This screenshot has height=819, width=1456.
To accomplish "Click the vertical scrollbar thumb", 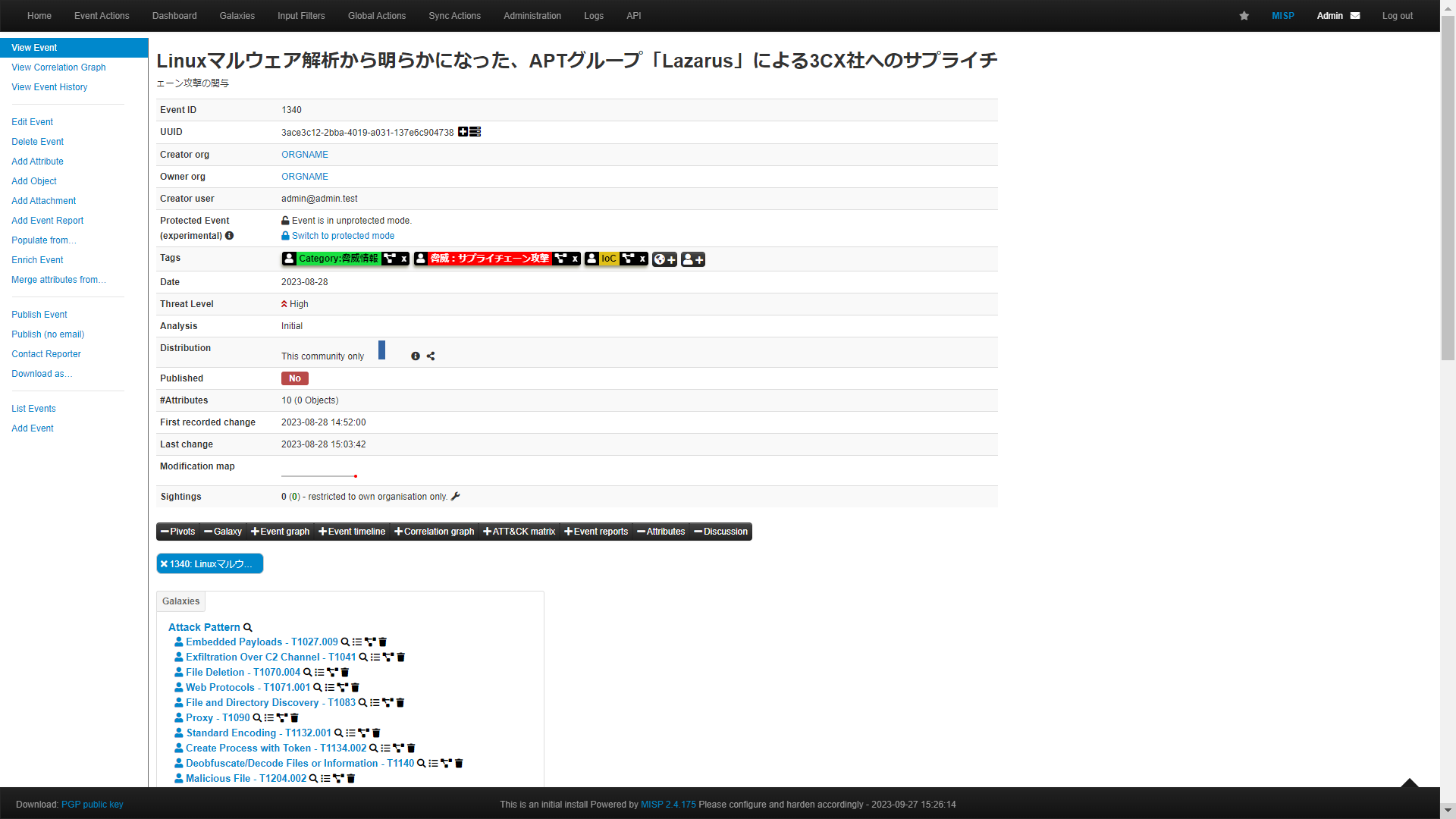I will click(x=1448, y=188).
